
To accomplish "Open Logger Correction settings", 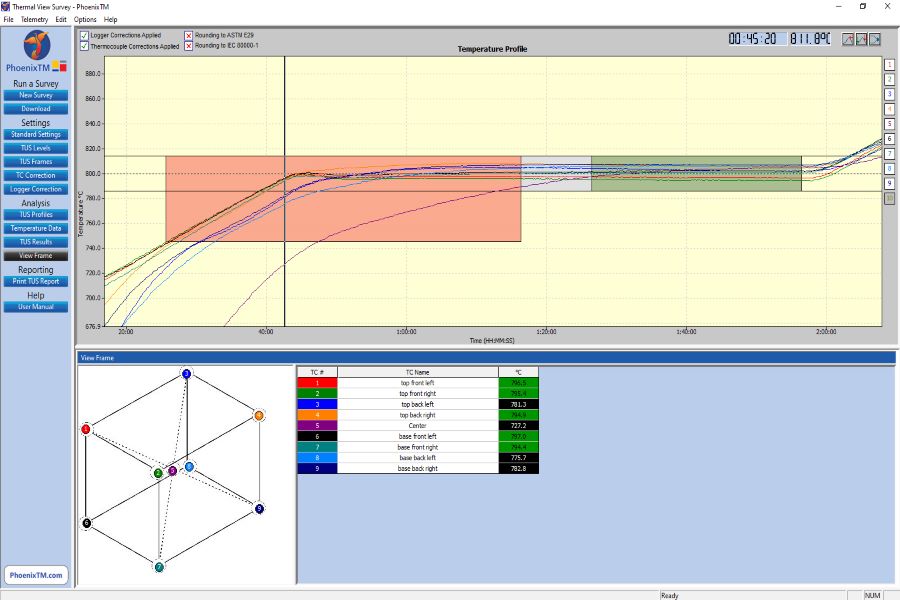I will 36,189.
